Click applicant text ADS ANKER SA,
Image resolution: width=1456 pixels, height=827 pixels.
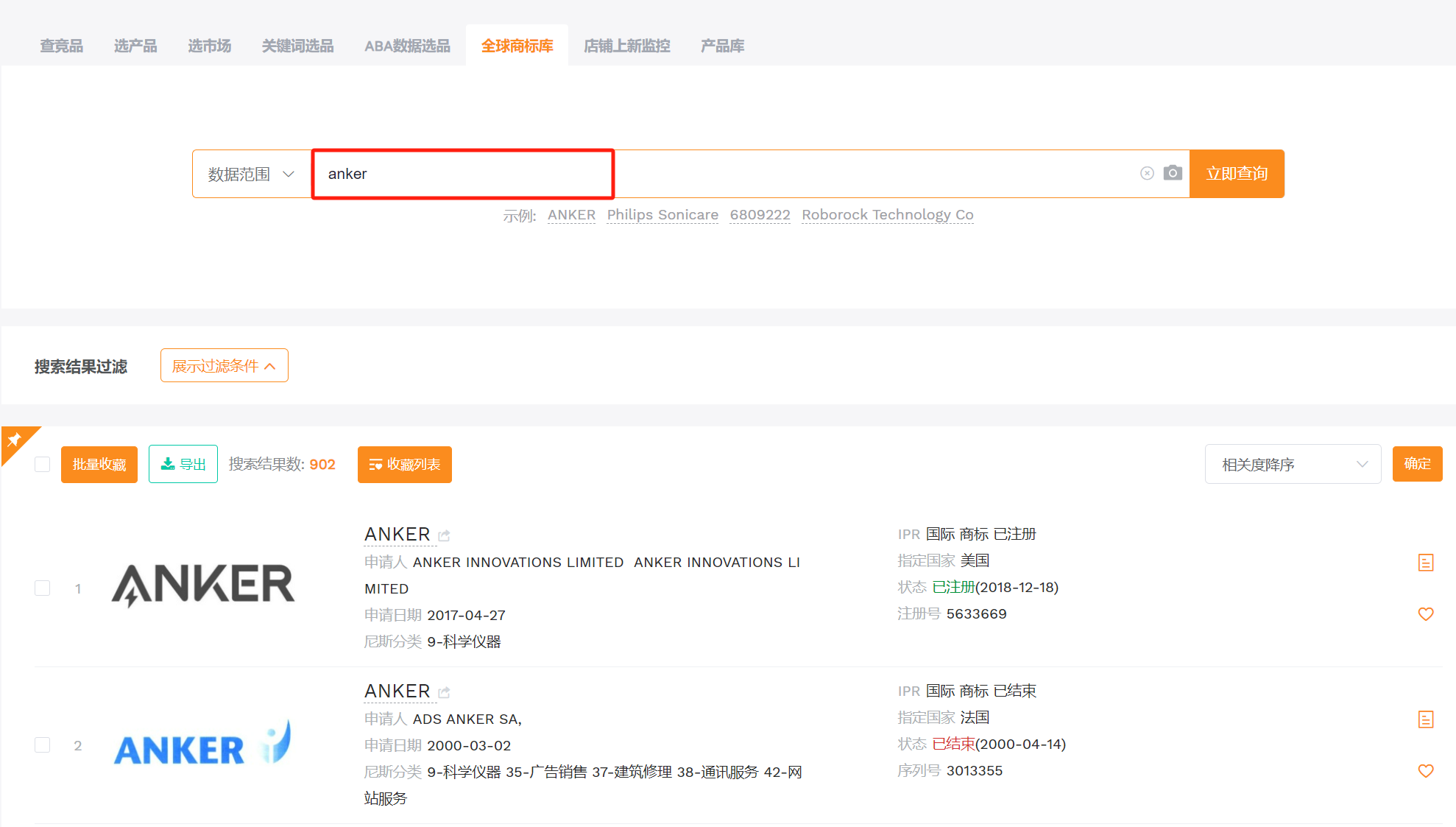click(x=467, y=719)
